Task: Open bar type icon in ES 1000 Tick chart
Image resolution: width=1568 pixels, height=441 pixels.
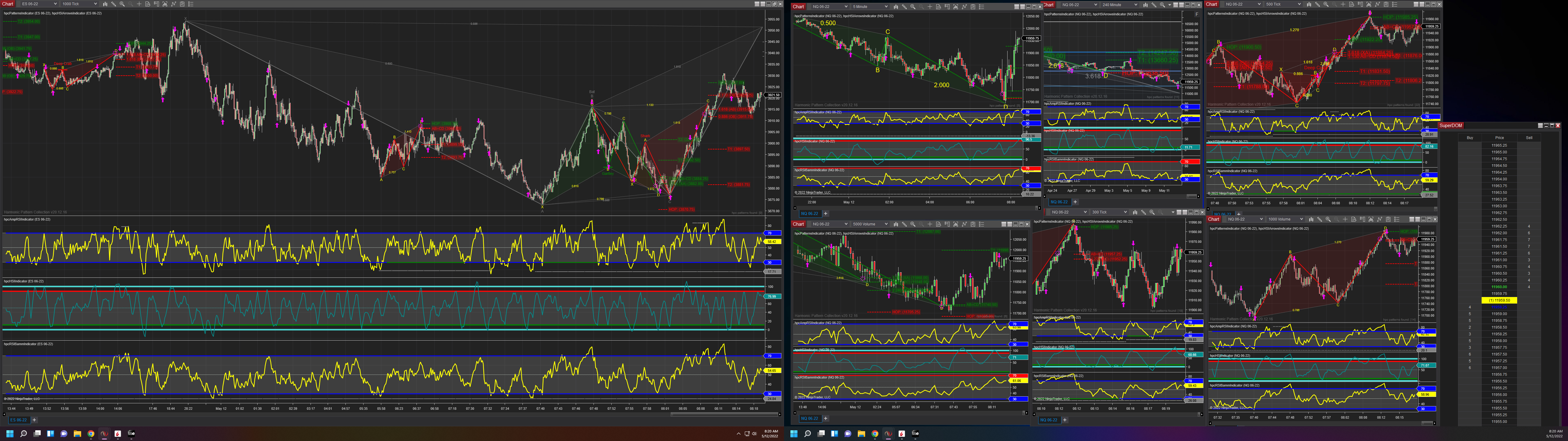Action: click(105, 4)
